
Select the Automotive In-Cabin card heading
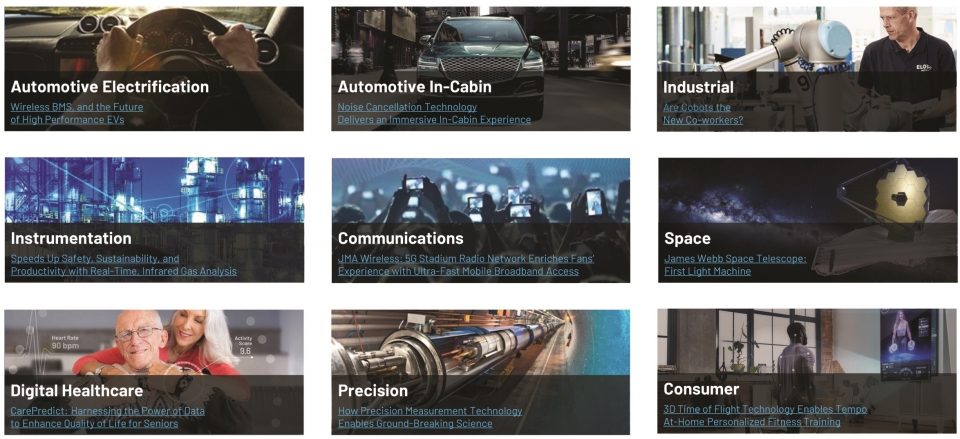[x=414, y=86]
